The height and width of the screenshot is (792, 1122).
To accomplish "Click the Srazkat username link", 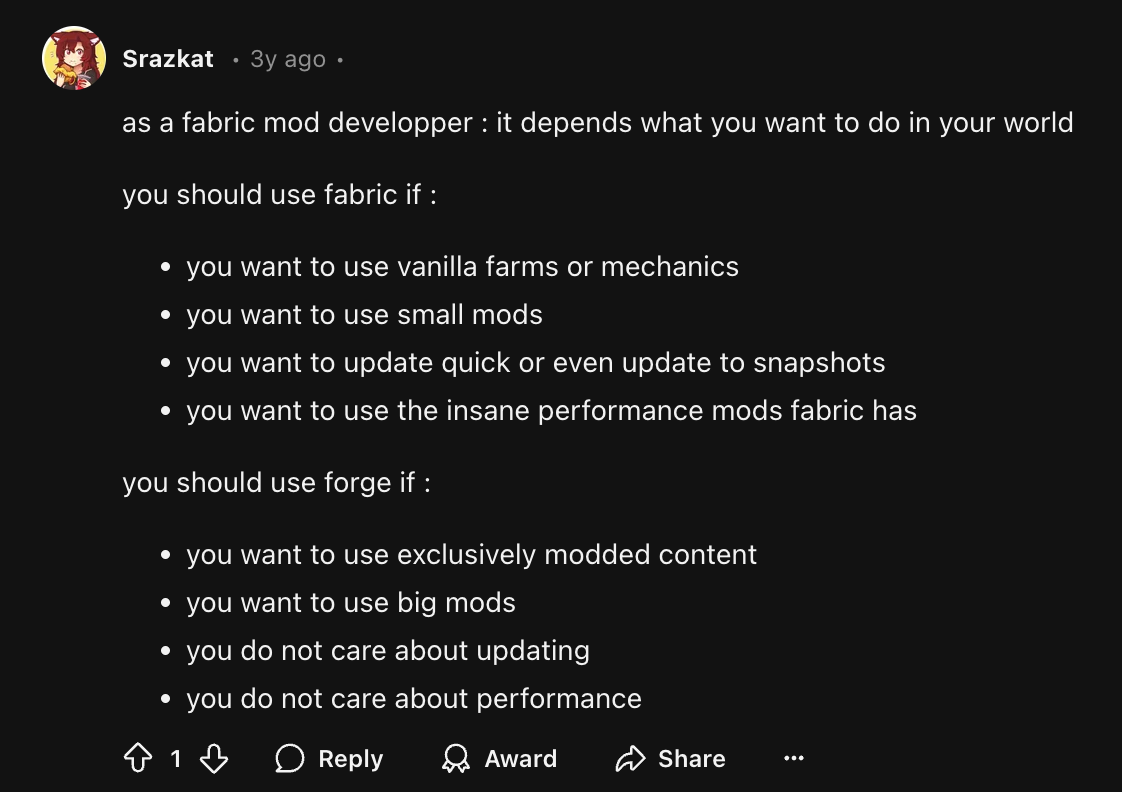I will point(168,59).
